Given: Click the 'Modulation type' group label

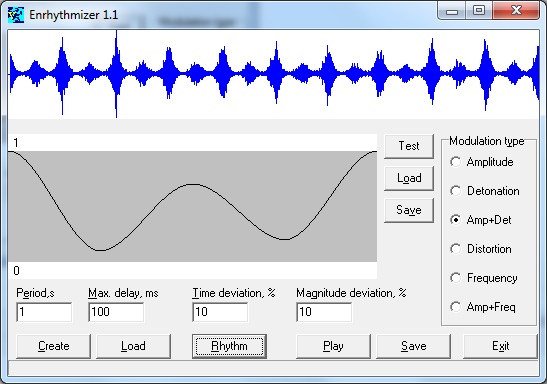Looking at the screenshot, I should click(x=487, y=141).
